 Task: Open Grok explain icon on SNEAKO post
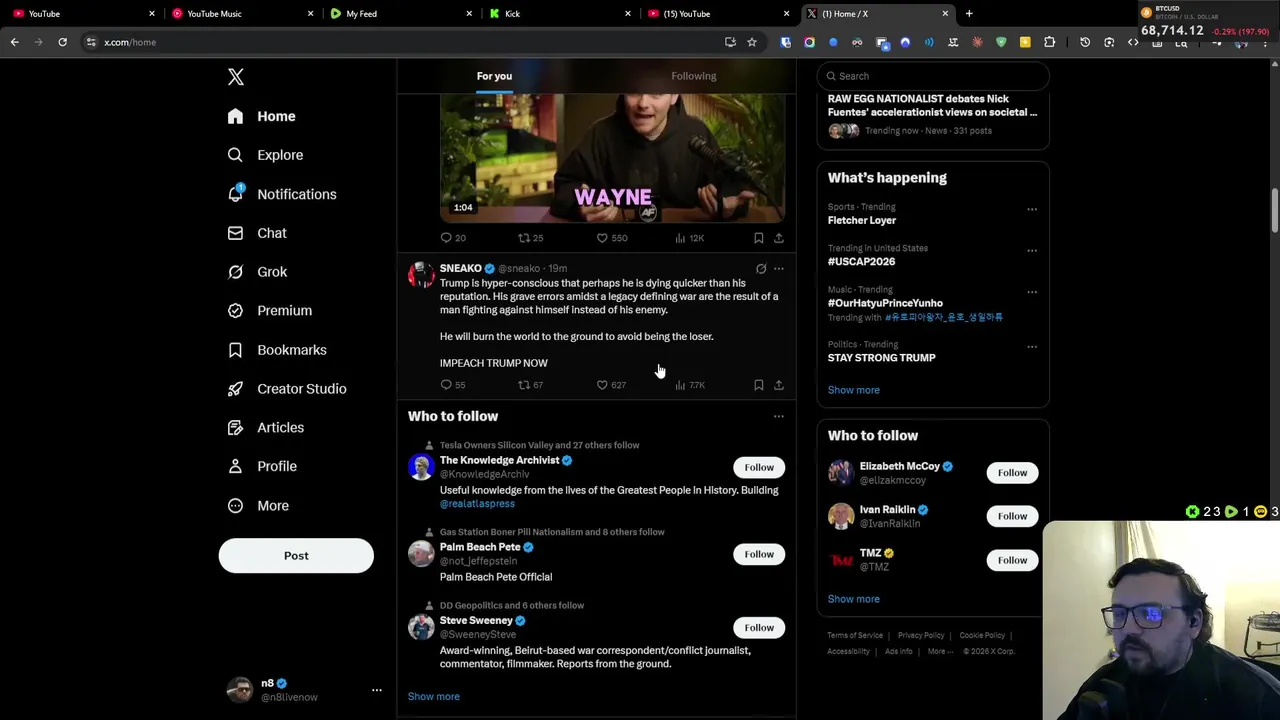click(761, 268)
